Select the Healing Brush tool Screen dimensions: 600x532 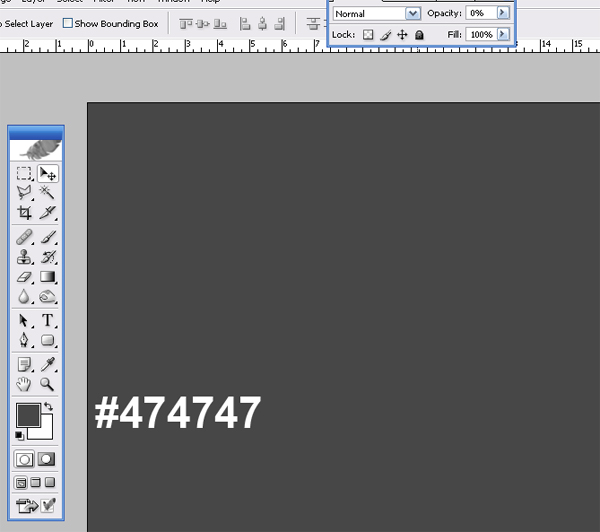24,237
